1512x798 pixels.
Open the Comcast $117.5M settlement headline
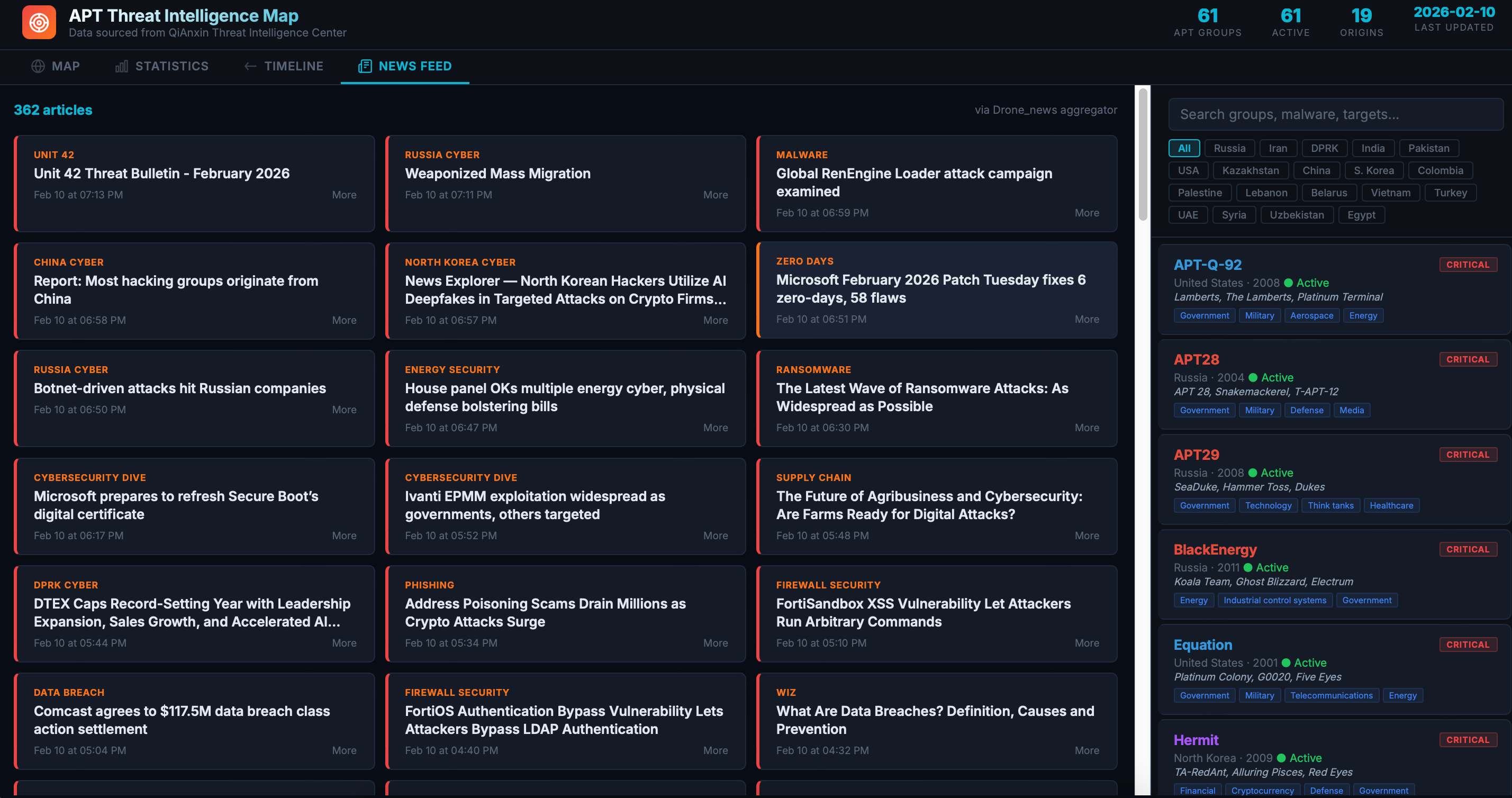coord(182,720)
